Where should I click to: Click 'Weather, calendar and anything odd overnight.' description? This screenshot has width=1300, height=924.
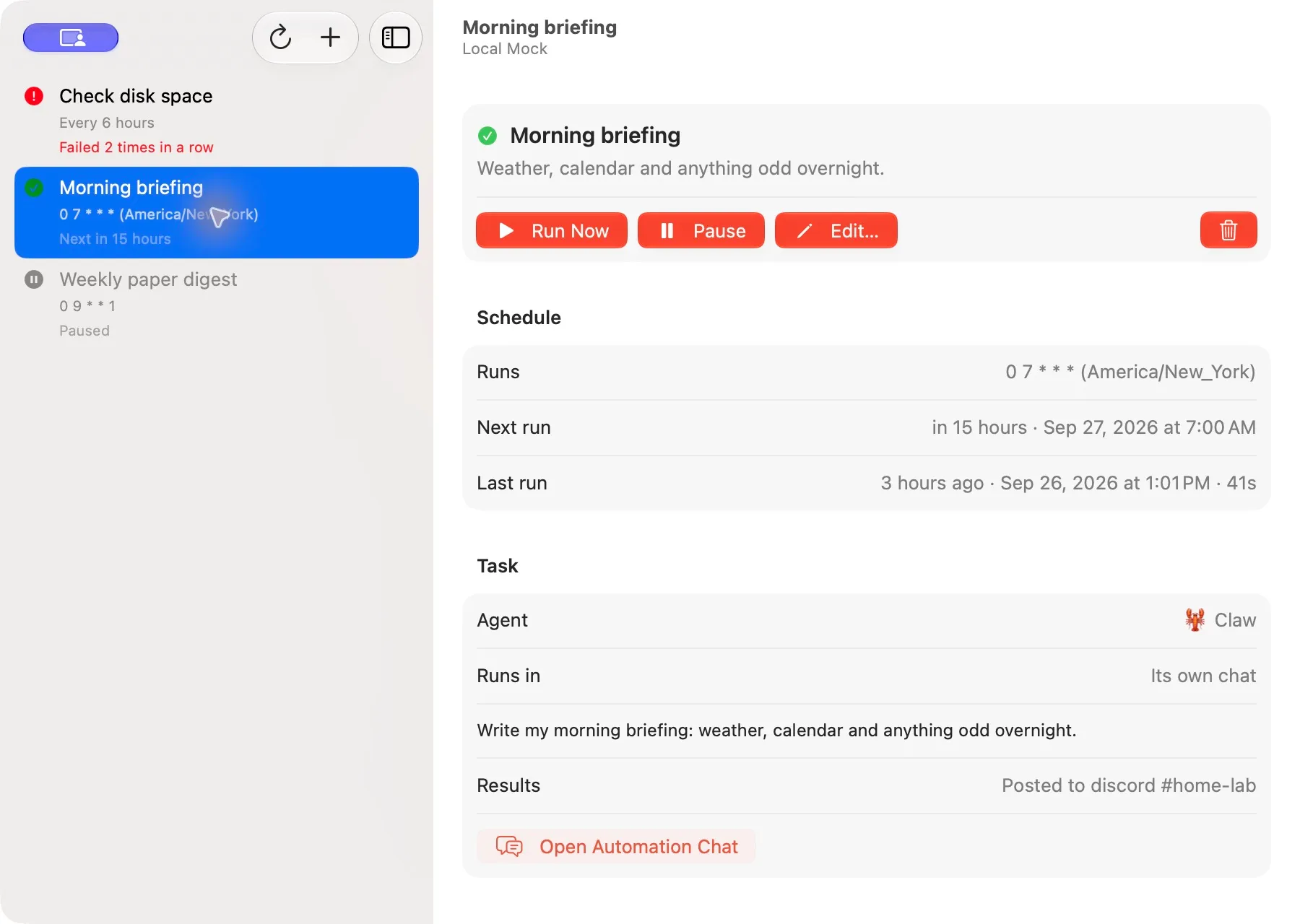[680, 168]
